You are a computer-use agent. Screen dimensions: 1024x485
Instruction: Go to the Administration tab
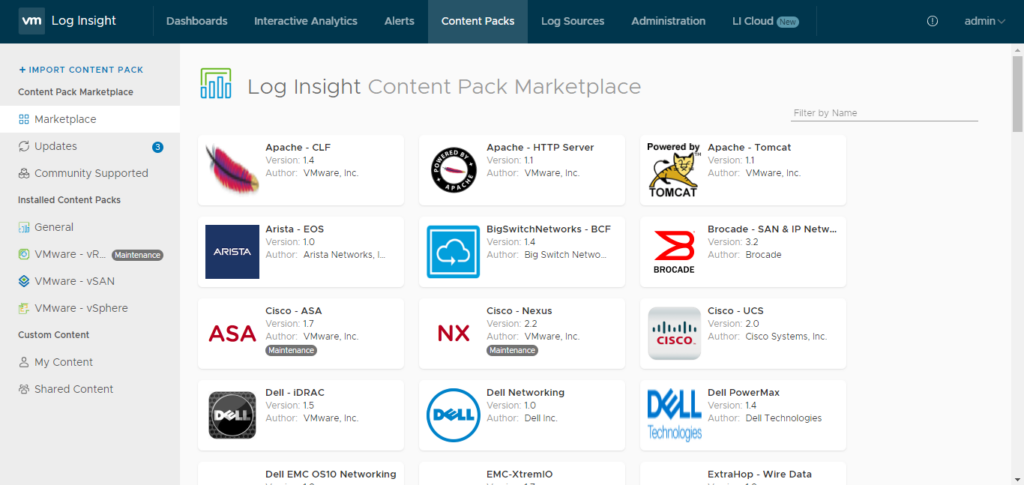coord(668,21)
